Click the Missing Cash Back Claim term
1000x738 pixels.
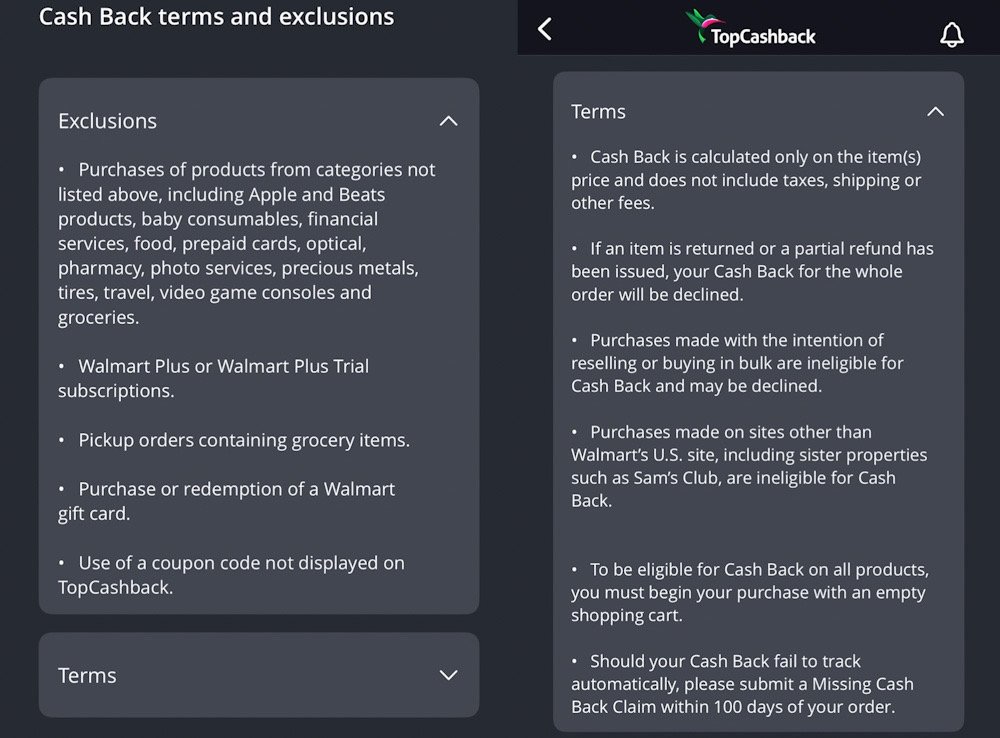[745, 684]
